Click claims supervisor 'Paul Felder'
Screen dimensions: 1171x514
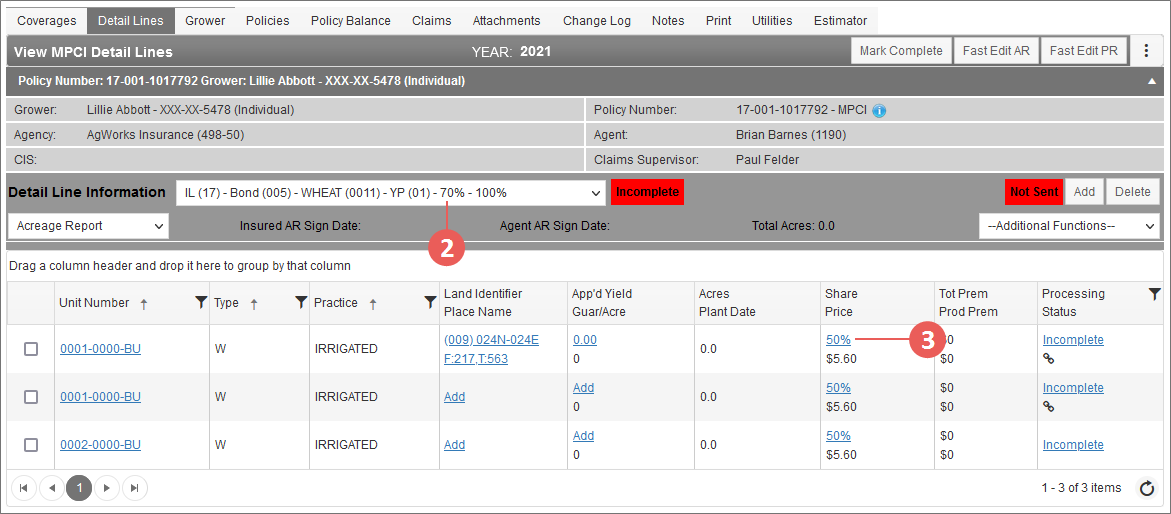tap(768, 160)
